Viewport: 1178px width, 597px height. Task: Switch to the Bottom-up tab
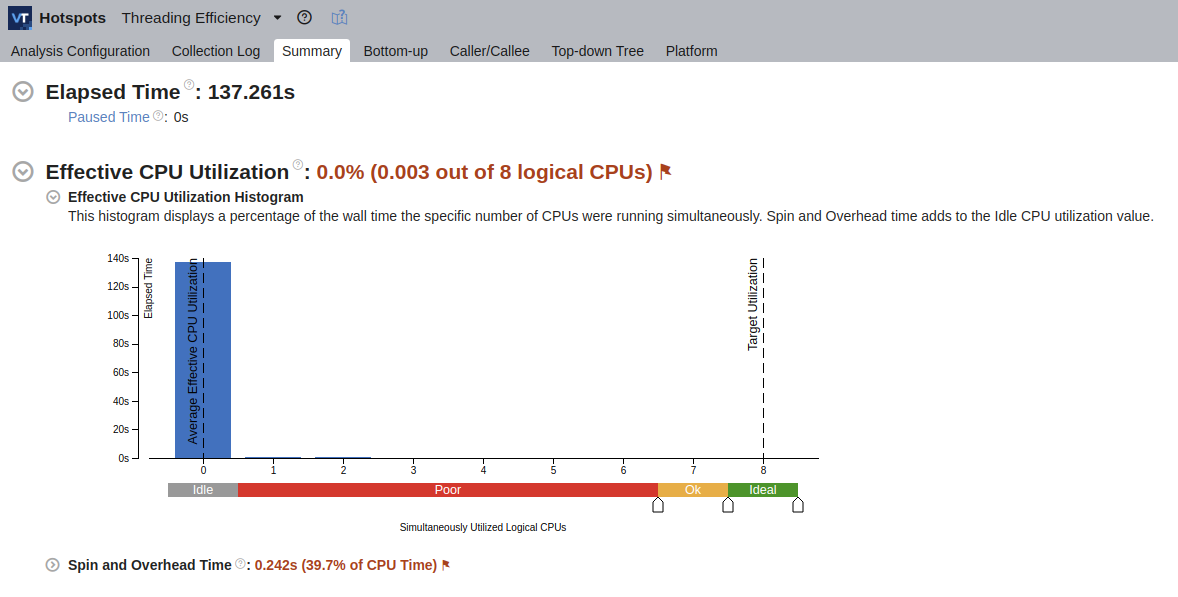[x=396, y=51]
